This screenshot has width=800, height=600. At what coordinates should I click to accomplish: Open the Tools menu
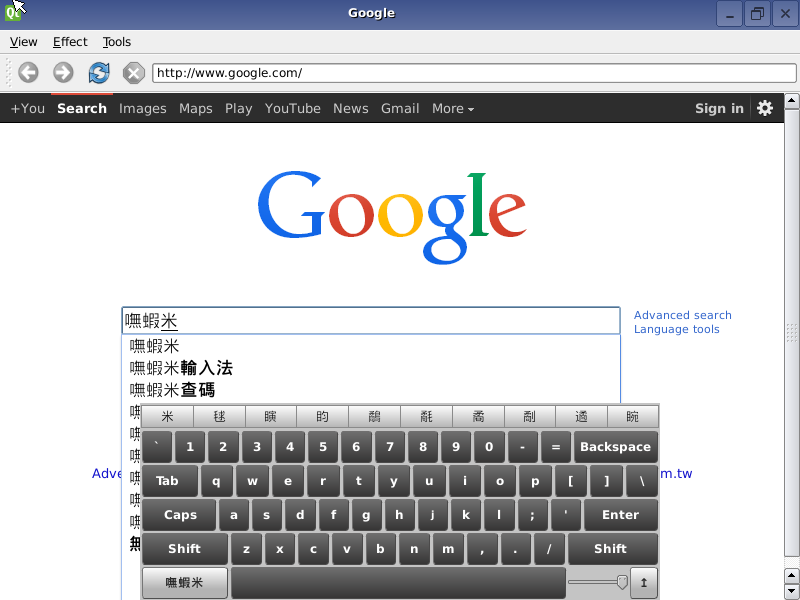[x=117, y=42]
